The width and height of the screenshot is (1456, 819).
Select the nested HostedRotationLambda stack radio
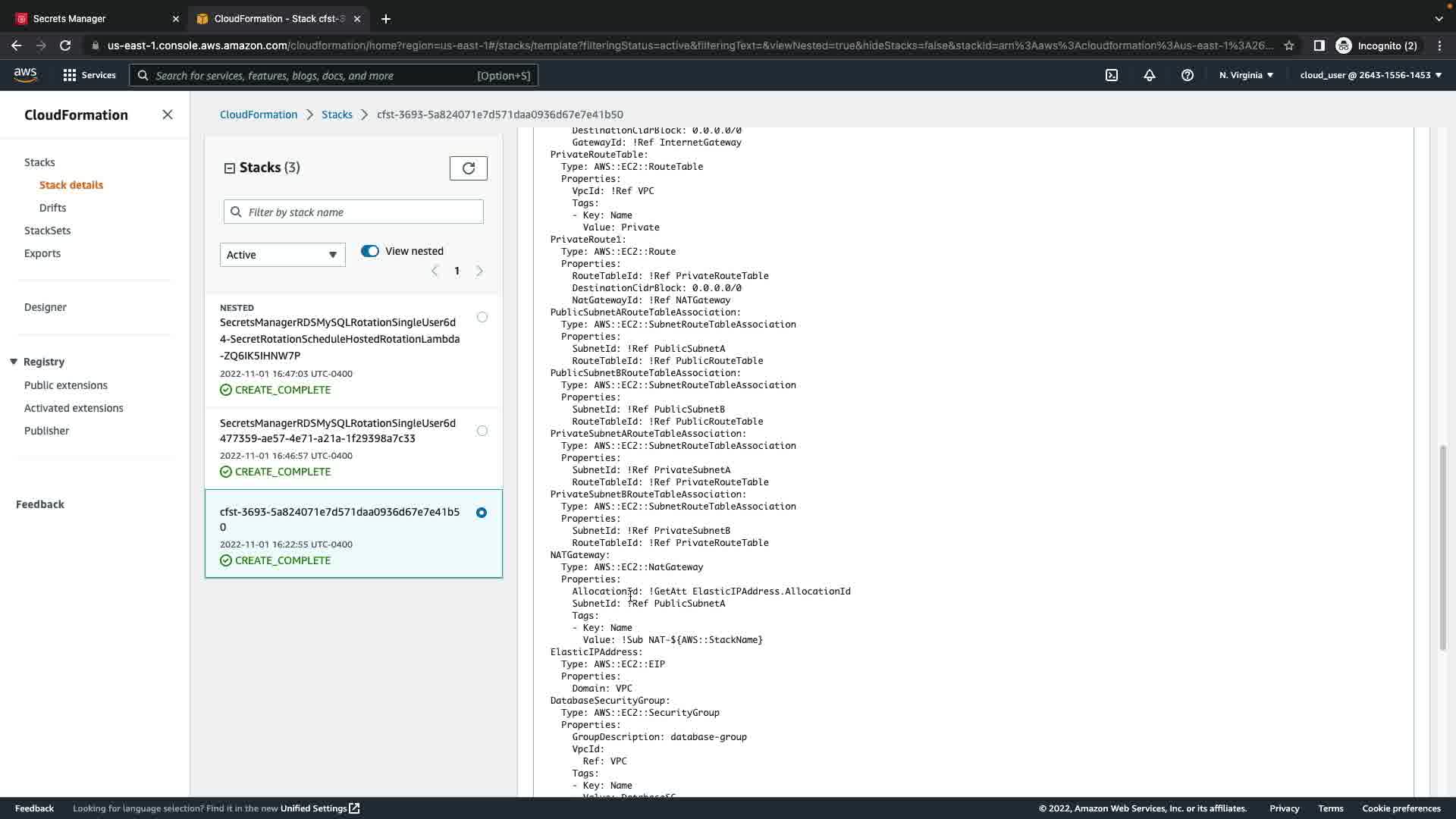pyautogui.click(x=482, y=317)
